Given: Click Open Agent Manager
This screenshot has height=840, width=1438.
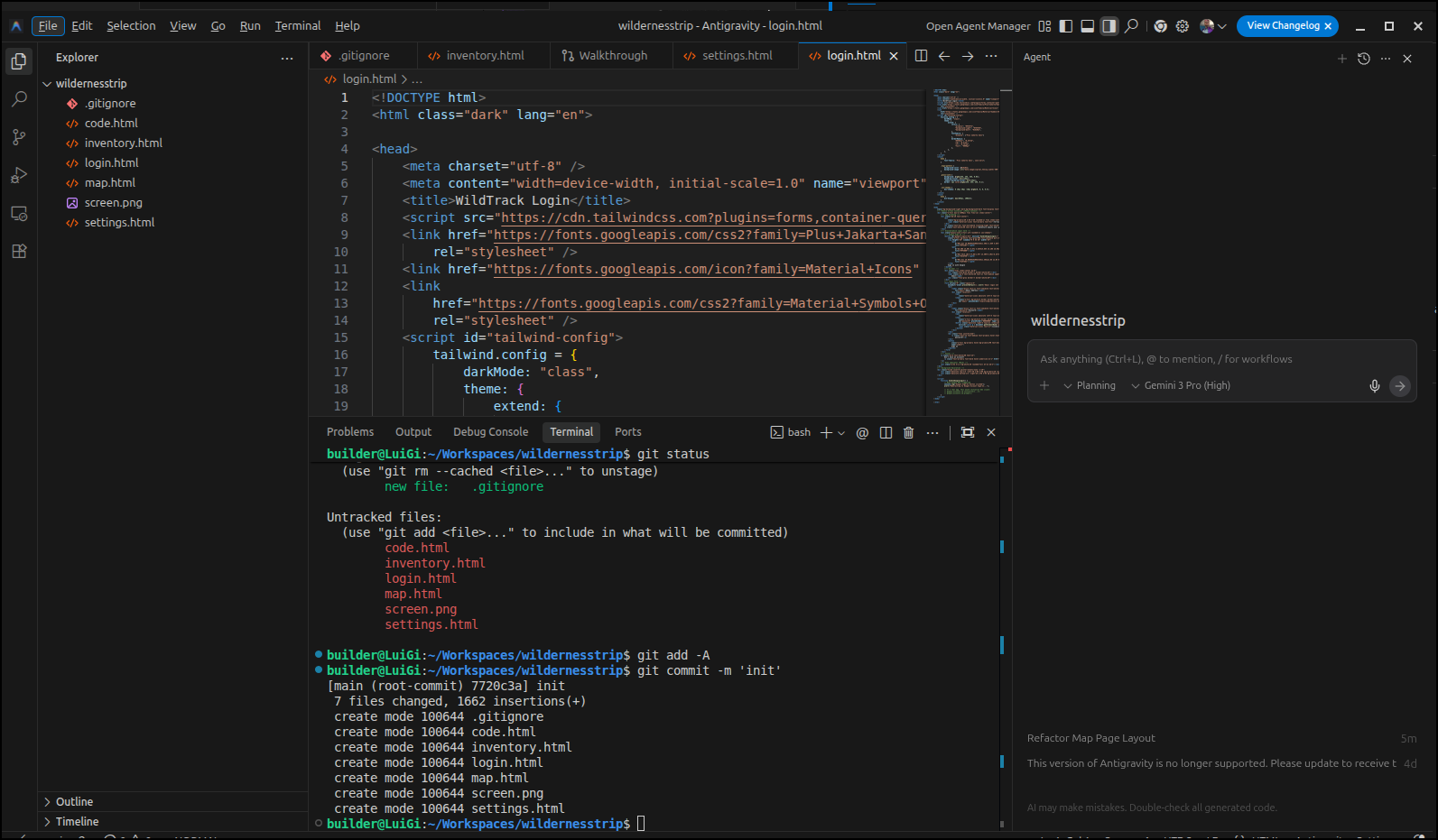Looking at the screenshot, I should click(x=978, y=26).
